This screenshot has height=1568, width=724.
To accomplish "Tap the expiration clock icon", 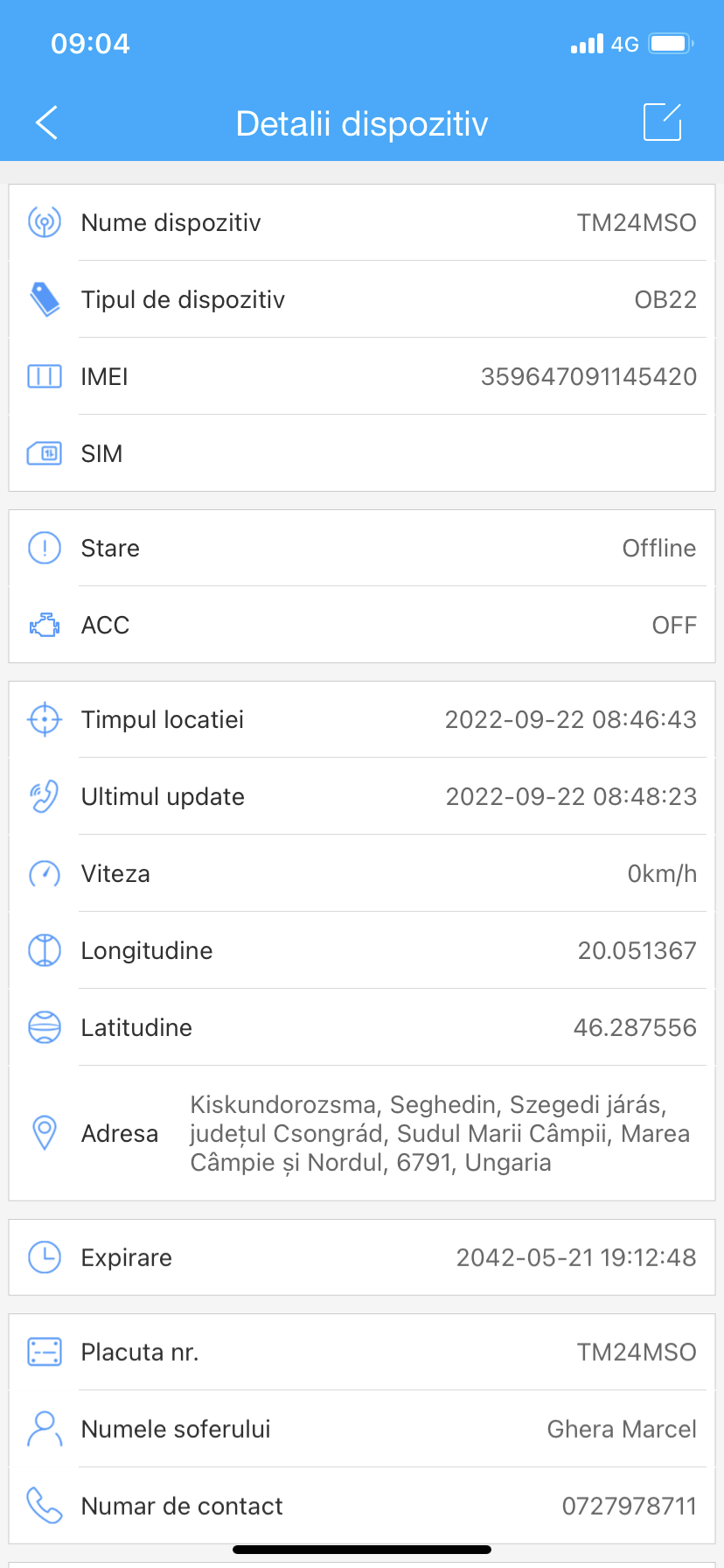I will (x=45, y=1257).
